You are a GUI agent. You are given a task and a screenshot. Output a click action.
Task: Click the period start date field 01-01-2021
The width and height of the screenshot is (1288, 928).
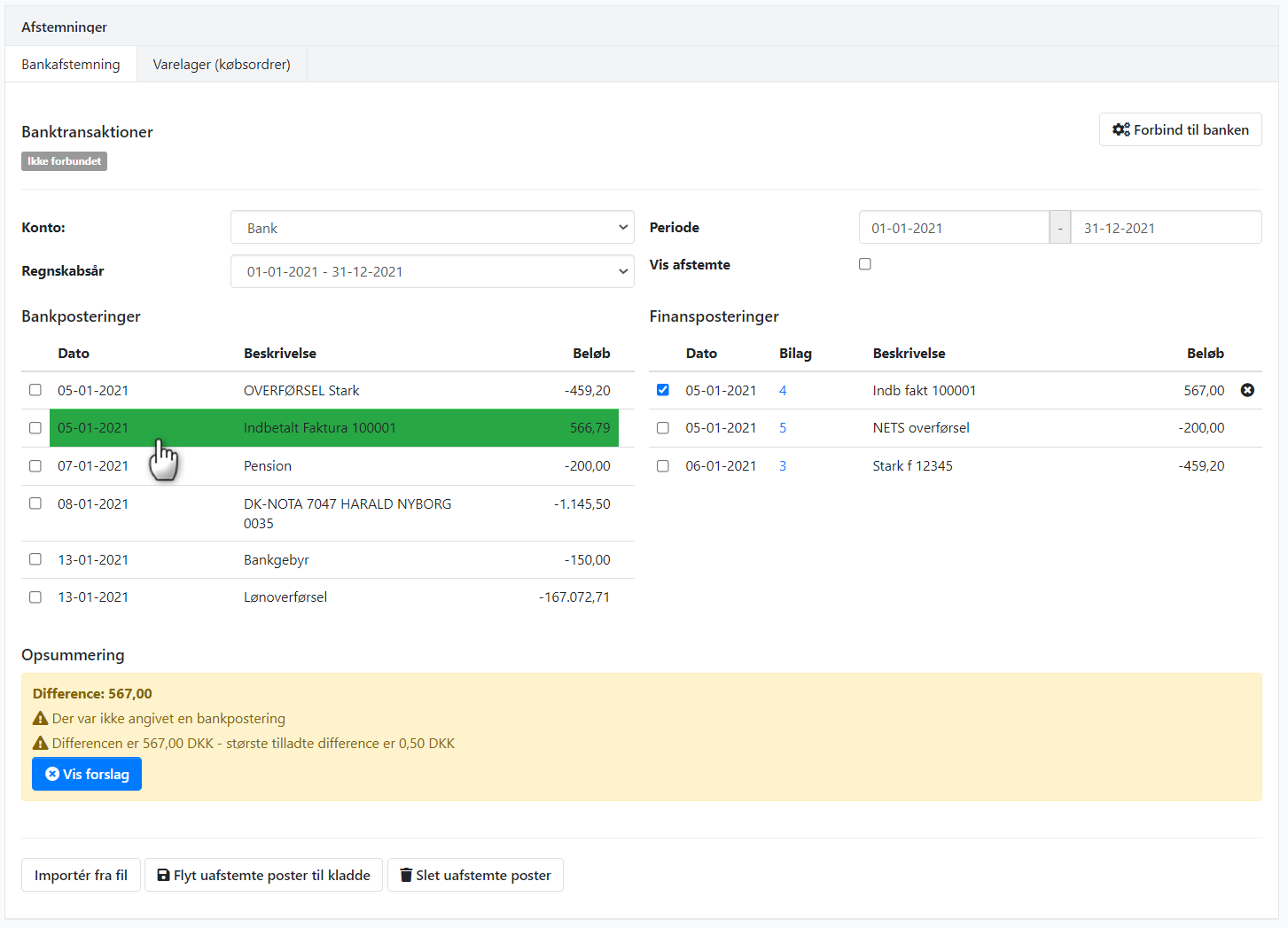954,228
